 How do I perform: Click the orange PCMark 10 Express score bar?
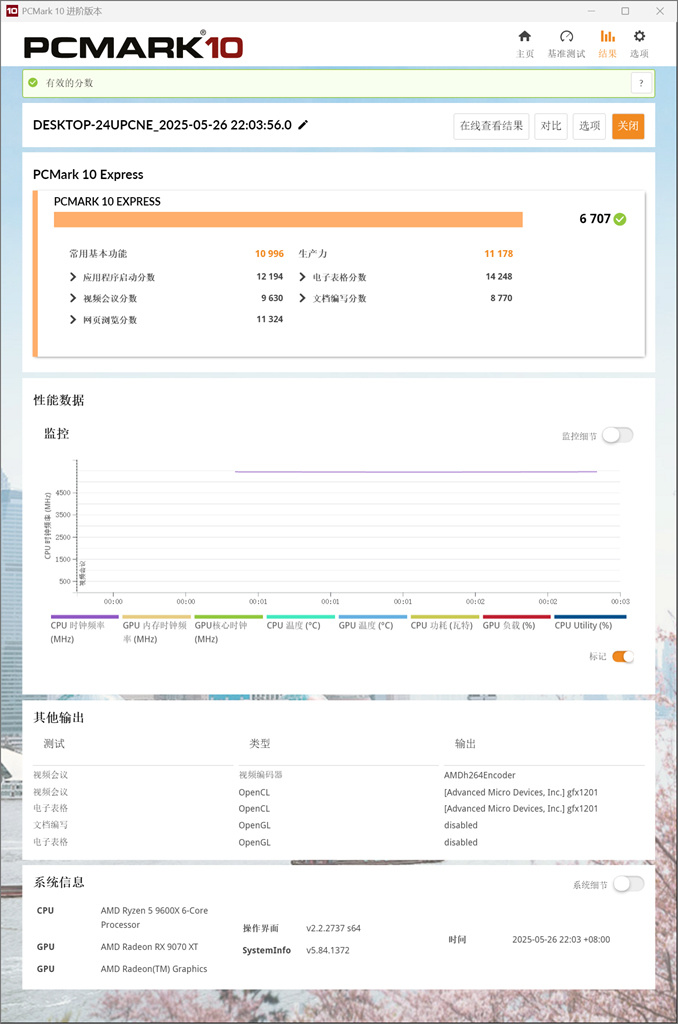[x=288, y=219]
